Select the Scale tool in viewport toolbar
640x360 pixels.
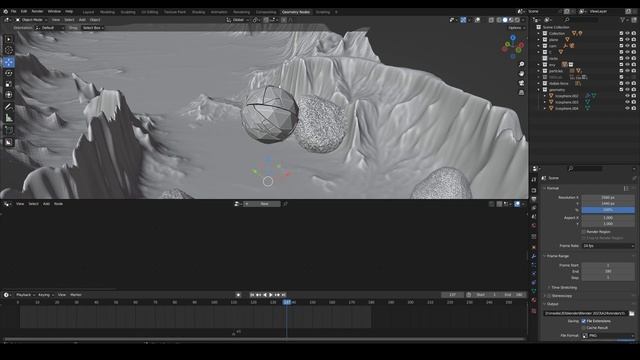click(9, 84)
